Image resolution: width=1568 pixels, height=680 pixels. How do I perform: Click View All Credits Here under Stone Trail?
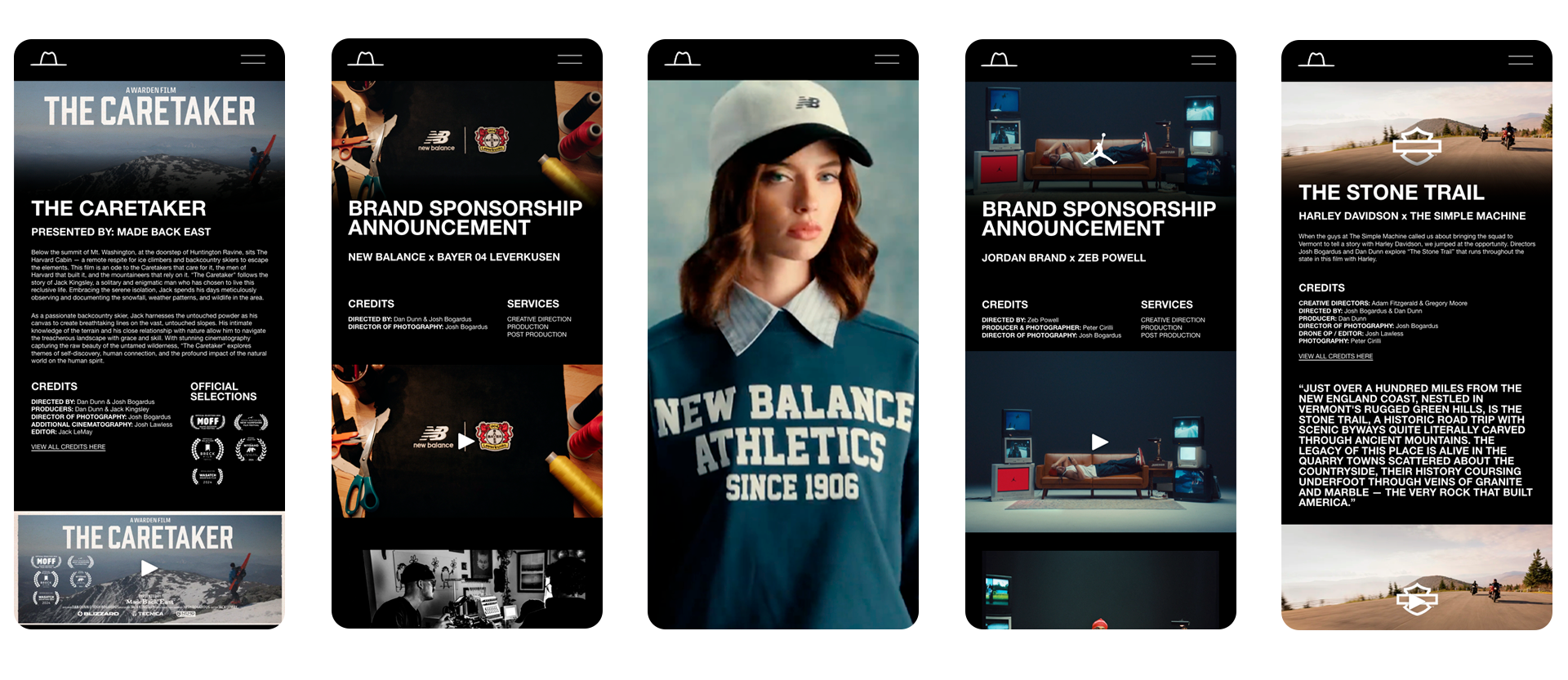pos(1335,357)
